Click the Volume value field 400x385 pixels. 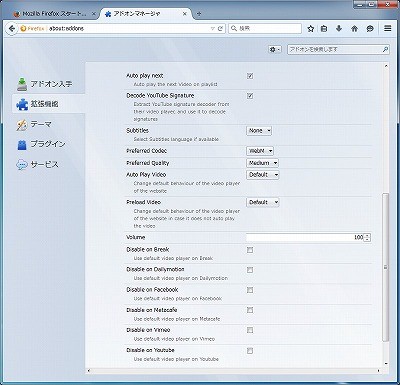pyautogui.click(x=305, y=237)
